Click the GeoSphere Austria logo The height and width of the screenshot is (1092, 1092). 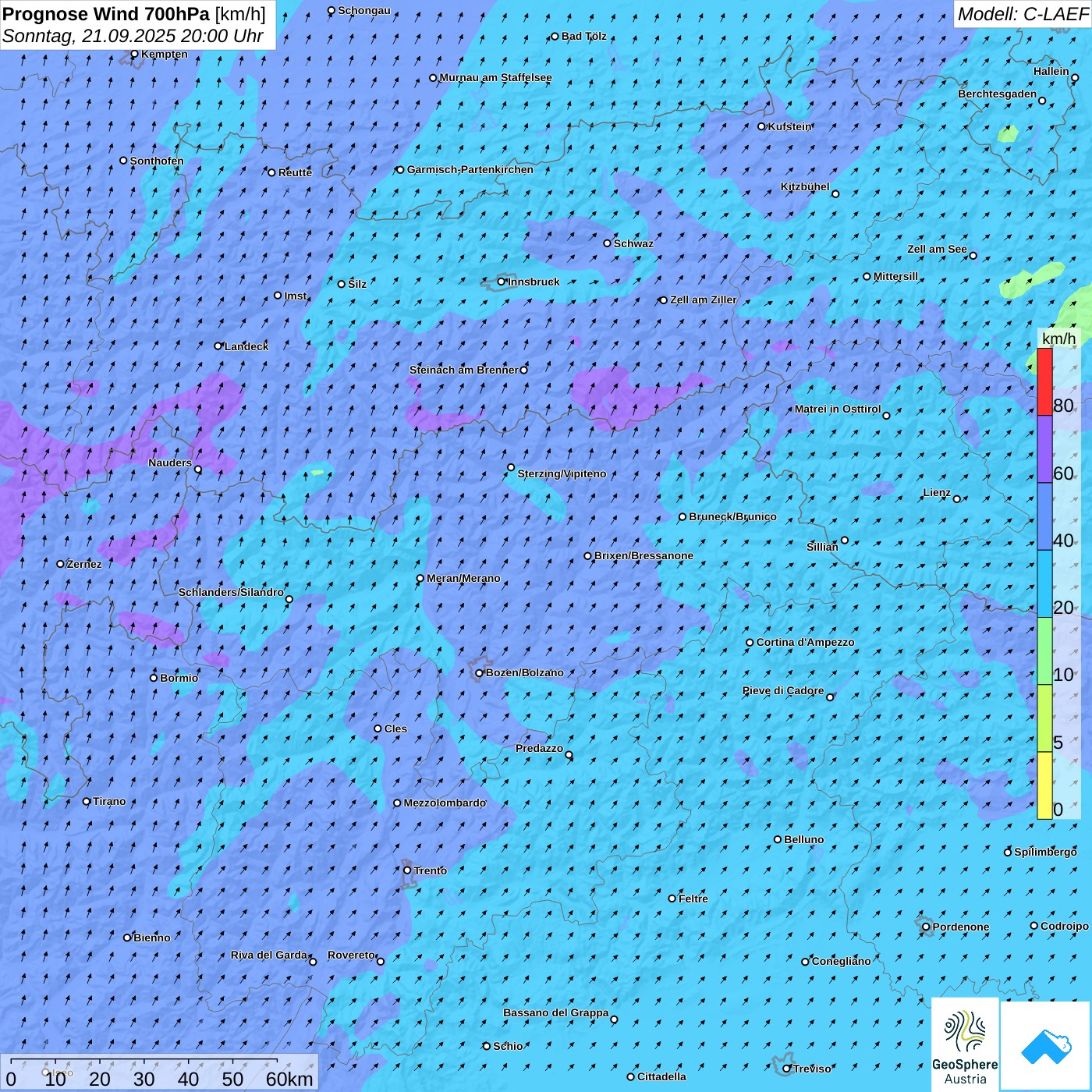point(965,1044)
